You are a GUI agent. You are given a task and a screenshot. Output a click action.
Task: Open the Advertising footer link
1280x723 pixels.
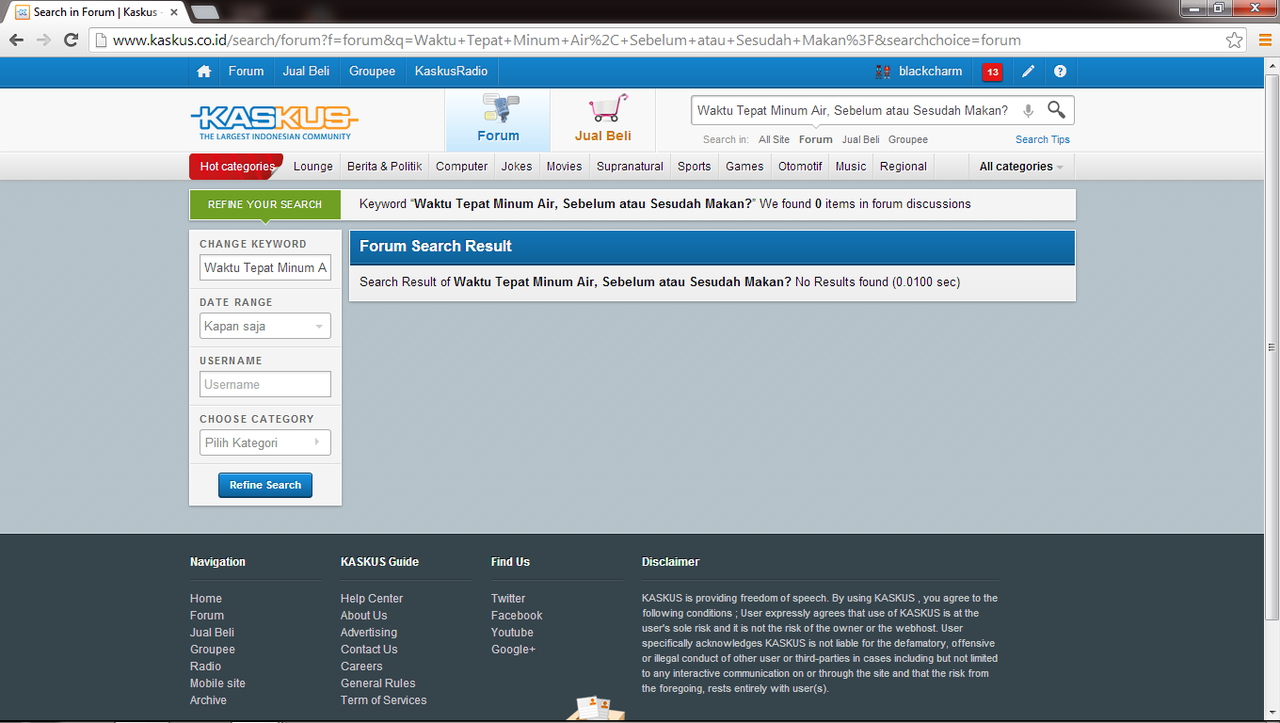click(x=369, y=633)
